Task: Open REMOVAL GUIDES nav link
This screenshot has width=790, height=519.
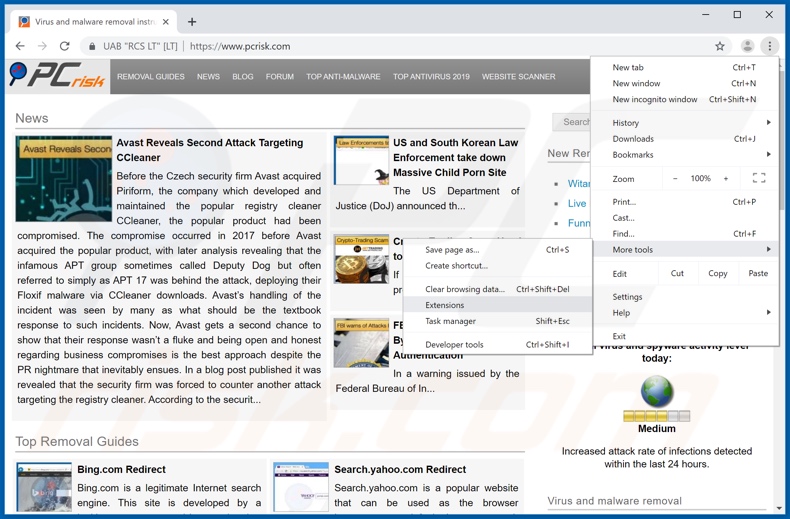Action: coord(151,77)
